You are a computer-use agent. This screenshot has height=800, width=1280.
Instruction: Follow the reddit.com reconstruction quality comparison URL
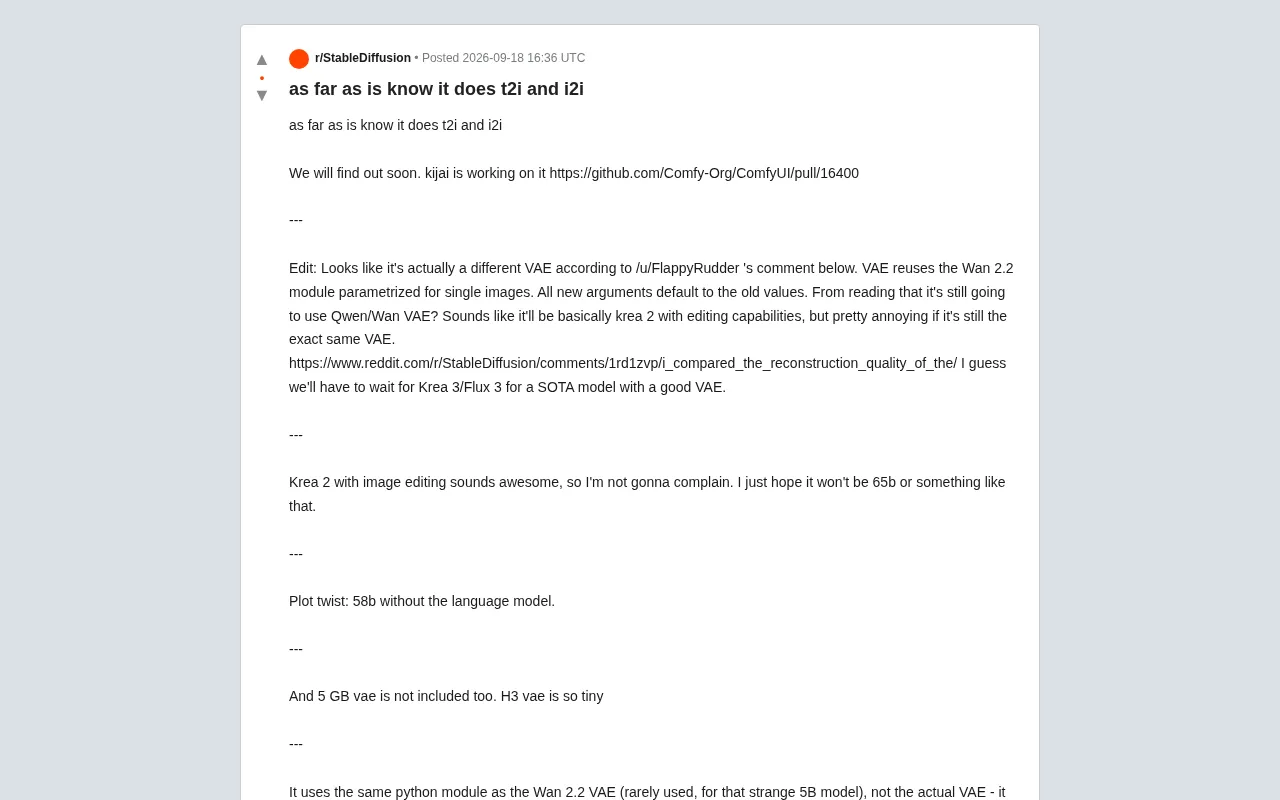[623, 363]
